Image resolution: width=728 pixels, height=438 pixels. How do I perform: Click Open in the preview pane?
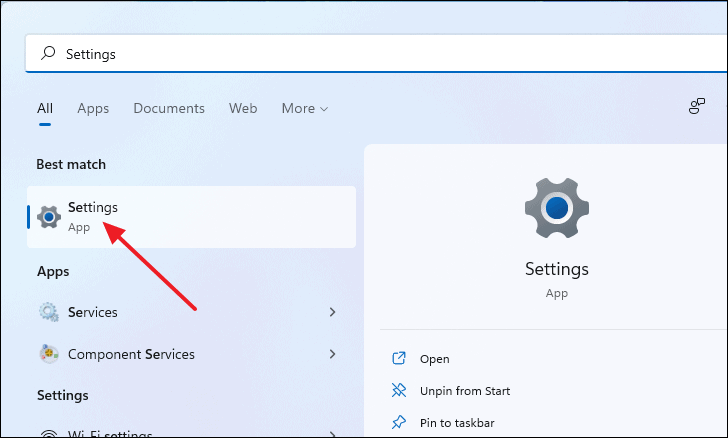[x=435, y=359]
